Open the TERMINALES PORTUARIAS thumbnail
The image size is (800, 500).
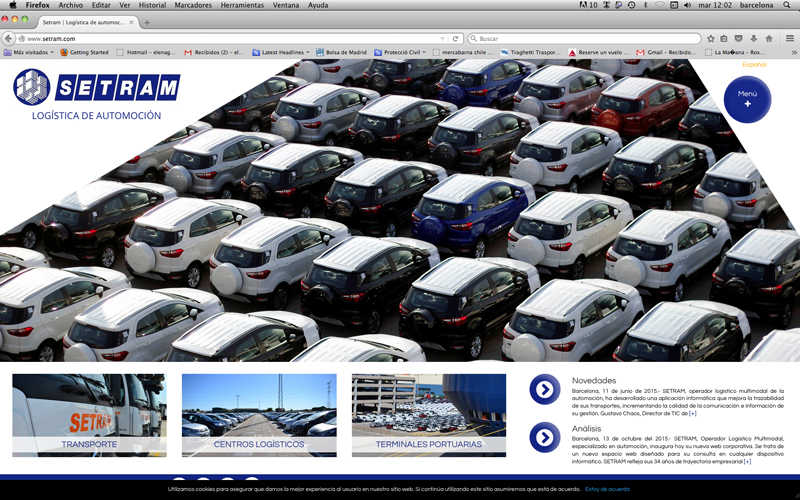(429, 415)
